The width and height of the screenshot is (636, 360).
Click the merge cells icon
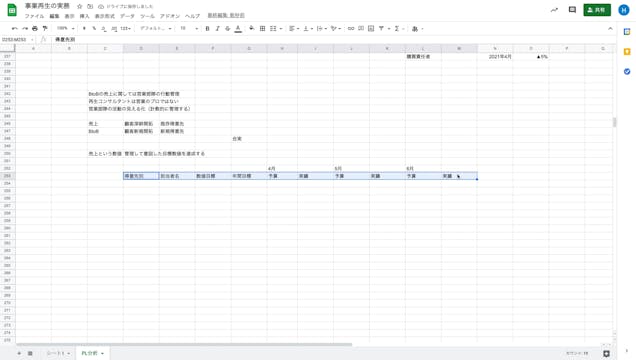point(273,28)
